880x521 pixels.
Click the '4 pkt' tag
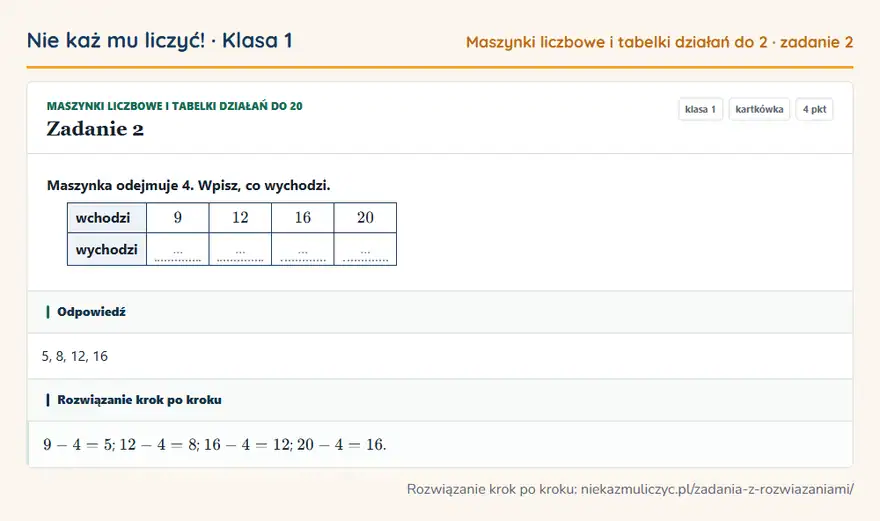814,109
